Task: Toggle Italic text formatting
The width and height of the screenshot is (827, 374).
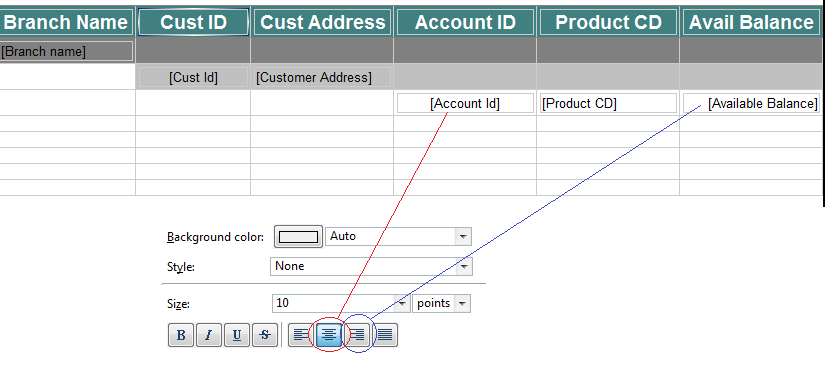Action: point(209,335)
